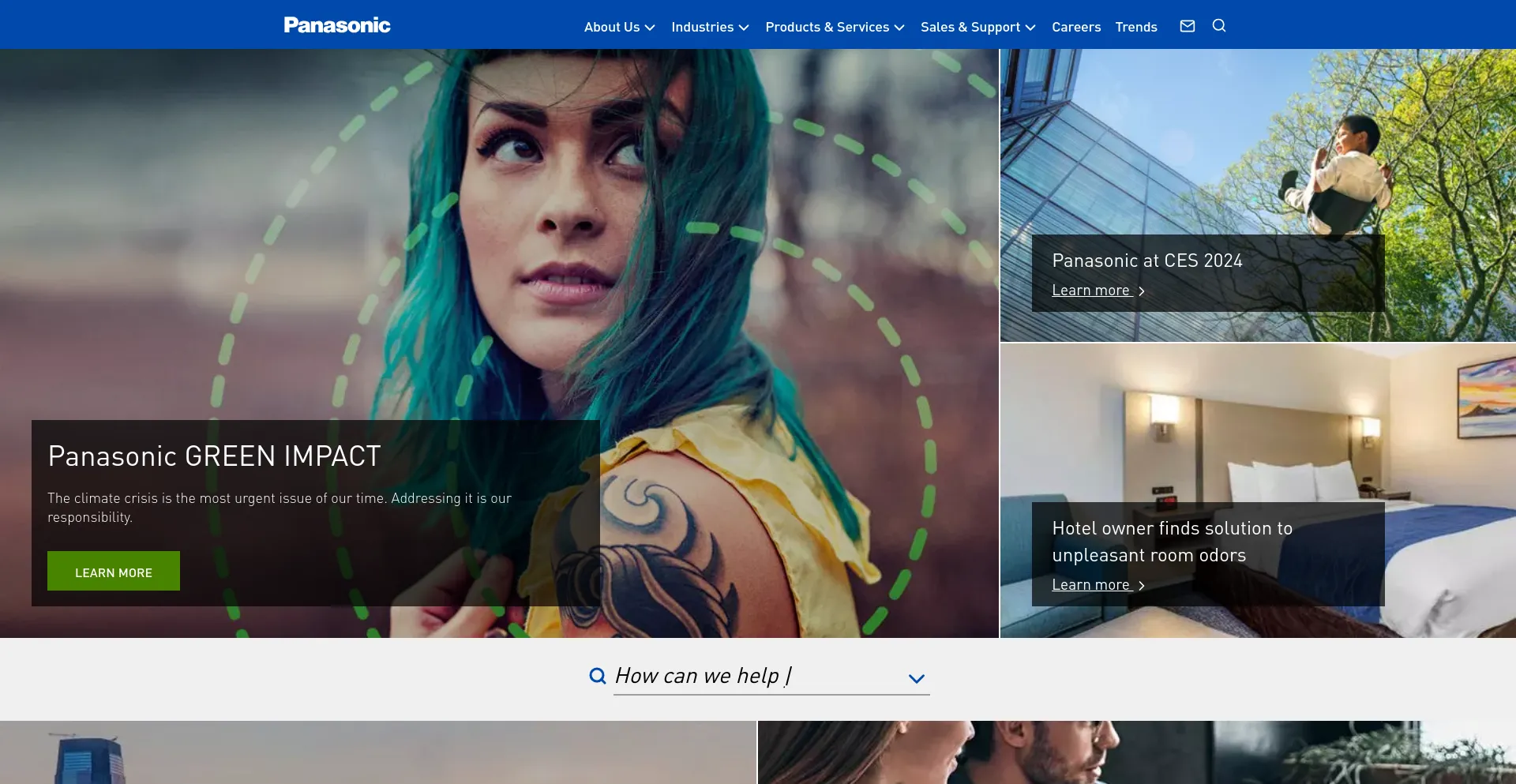Follow Learn more under Panasonic at CES 2024
The image size is (1516, 784).
pos(1090,291)
